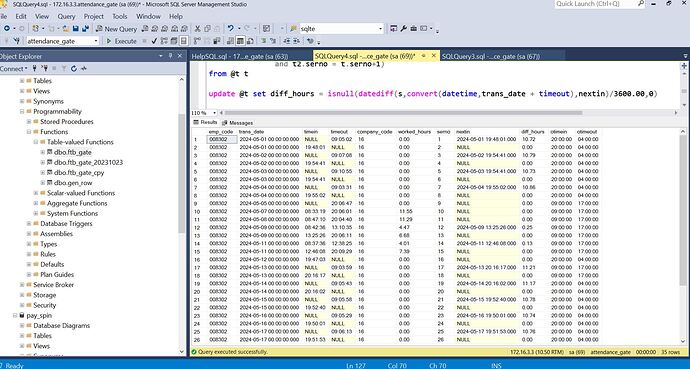This screenshot has height=369, width=690.
Task: Select the pay_spin database node
Action: point(39,315)
